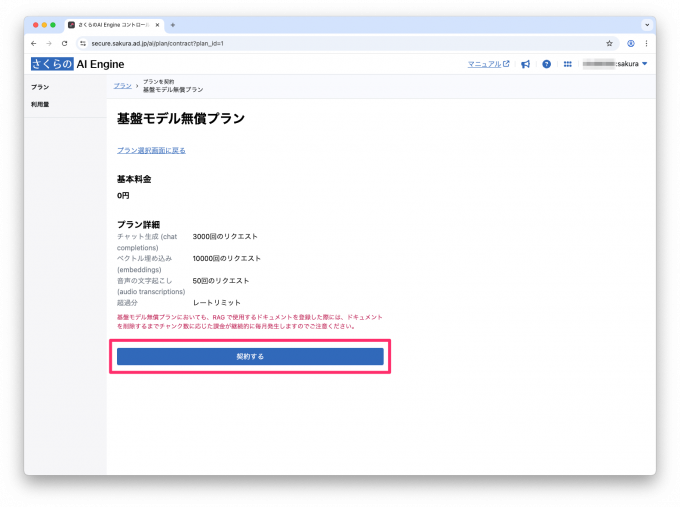Click the browser forward arrow
680x507 pixels.
[x=49, y=43]
